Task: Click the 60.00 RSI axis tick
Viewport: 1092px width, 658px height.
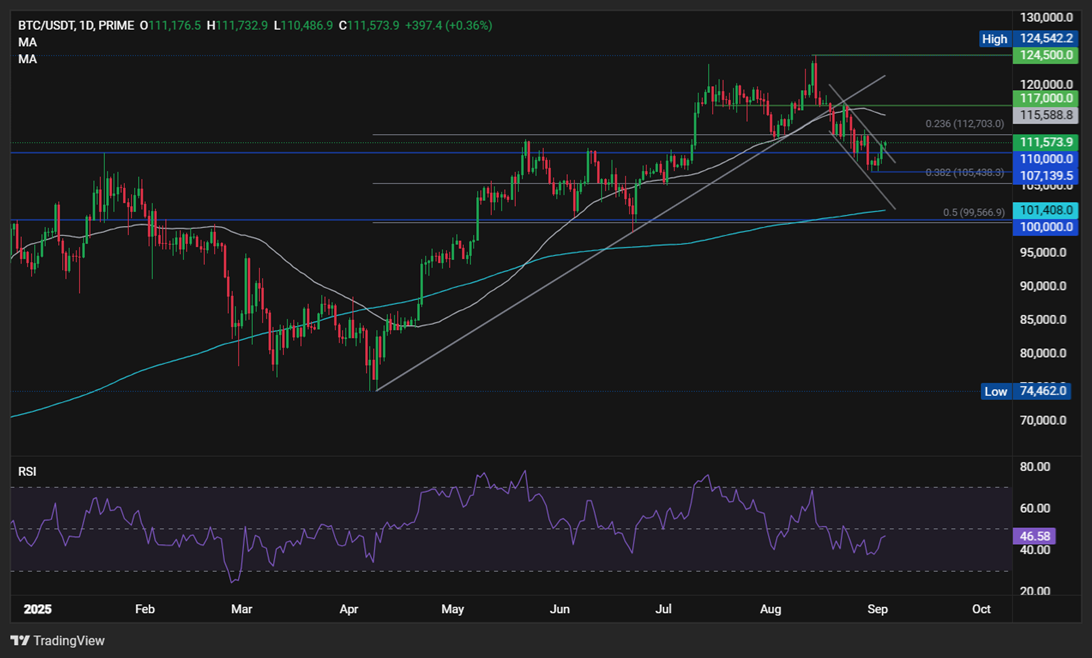Action: pyautogui.click(x=1035, y=508)
